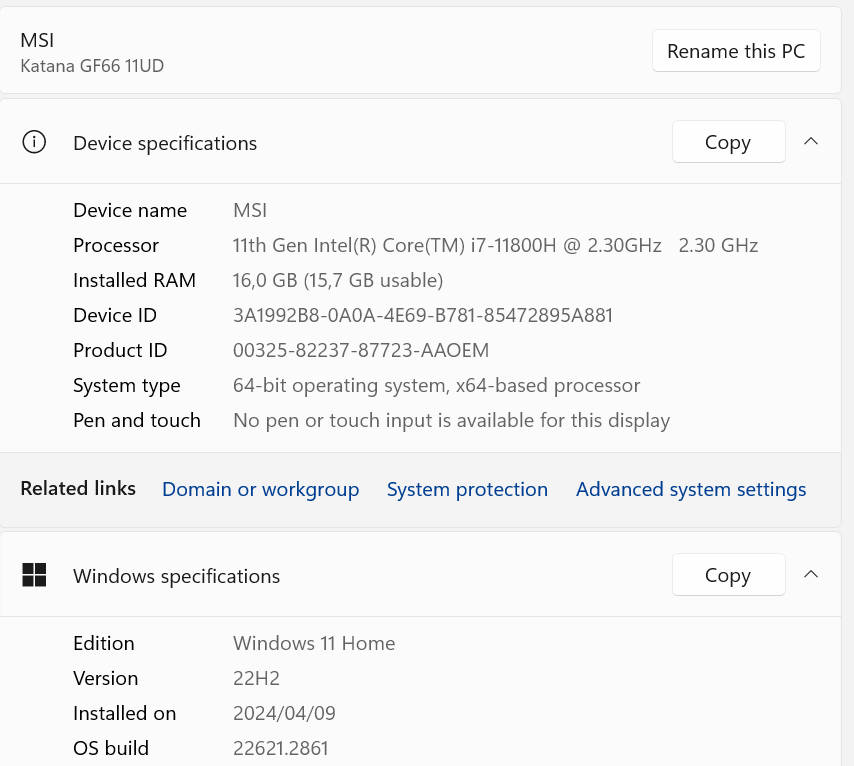Open System protection settings

(467, 489)
